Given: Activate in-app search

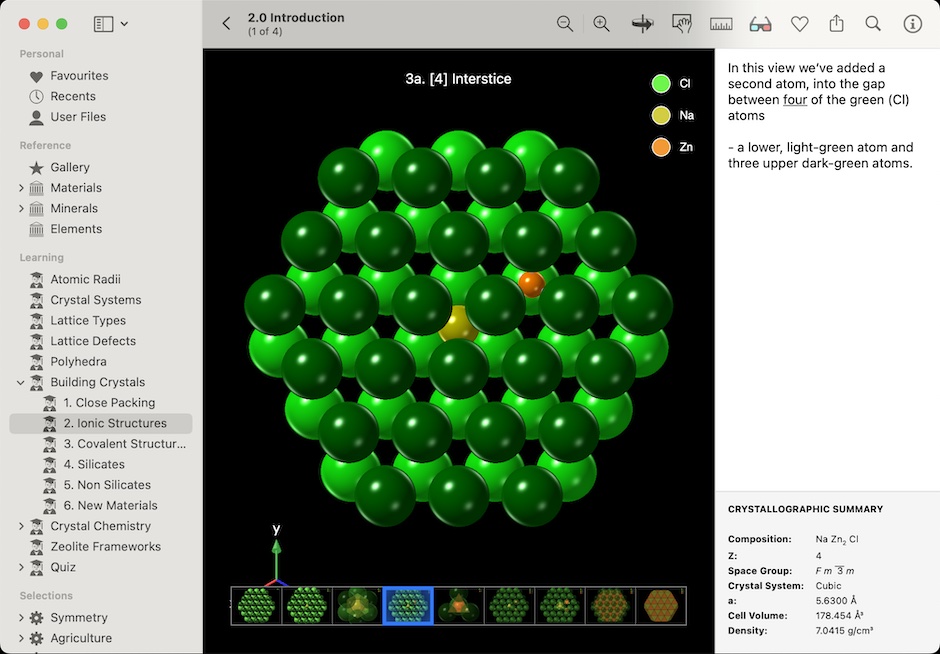Looking at the screenshot, I should pyautogui.click(x=872, y=23).
